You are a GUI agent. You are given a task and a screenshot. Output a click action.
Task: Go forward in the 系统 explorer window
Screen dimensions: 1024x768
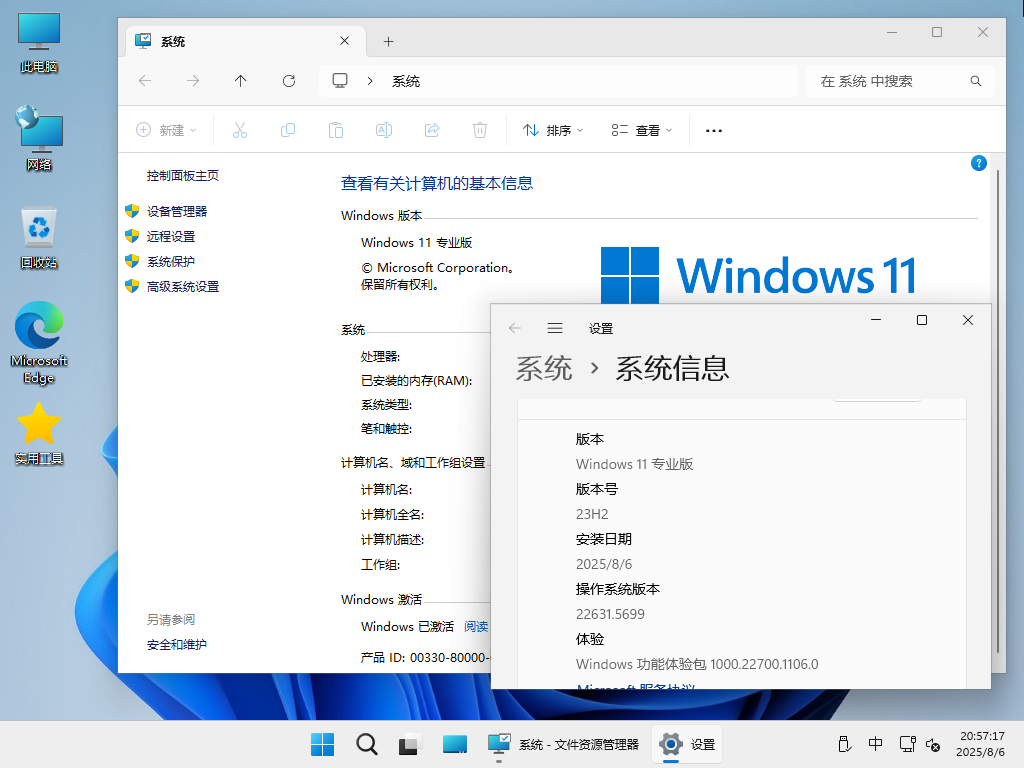(193, 81)
